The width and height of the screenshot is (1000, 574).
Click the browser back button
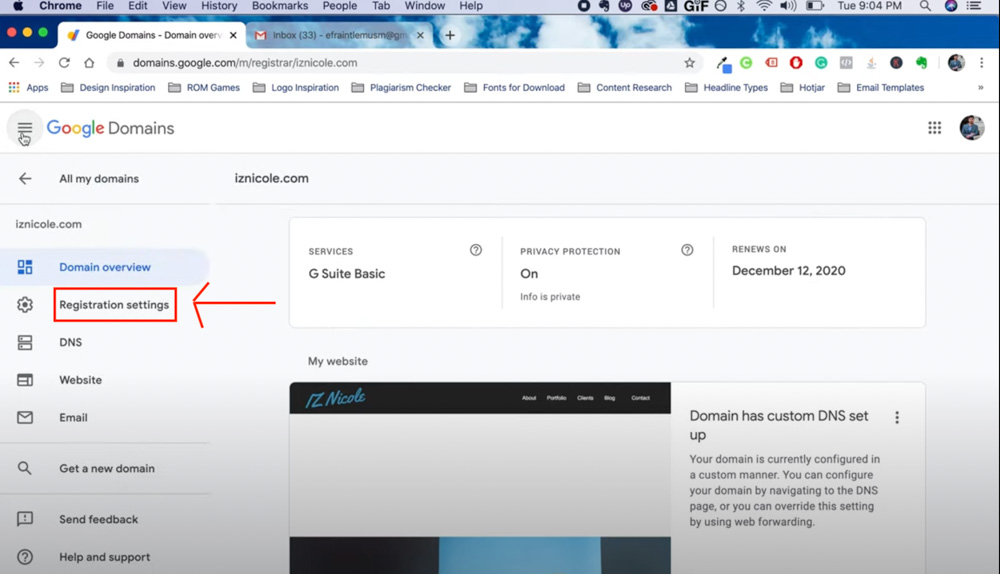click(x=14, y=63)
